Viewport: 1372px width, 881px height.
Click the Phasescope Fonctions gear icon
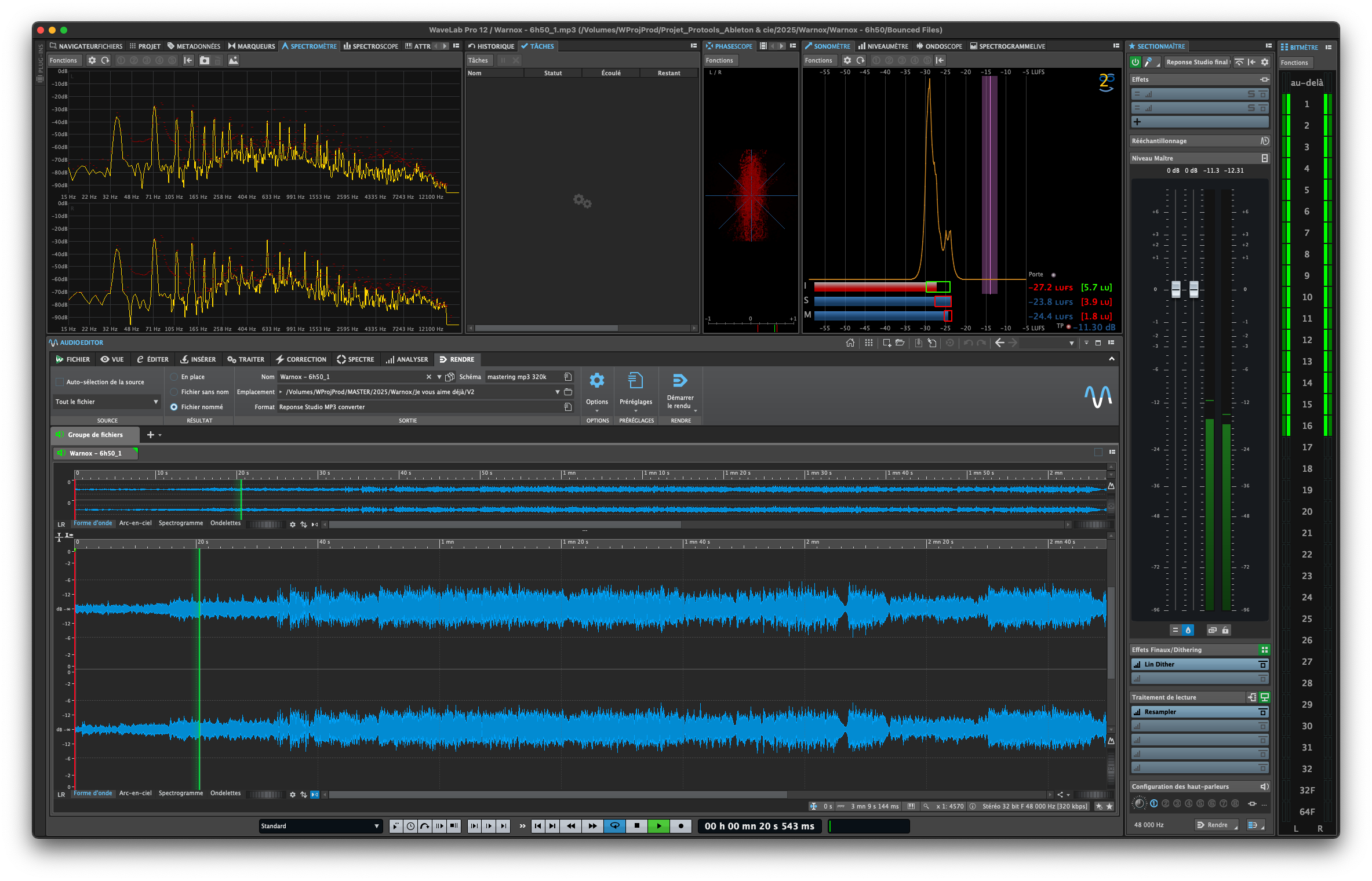pos(720,60)
